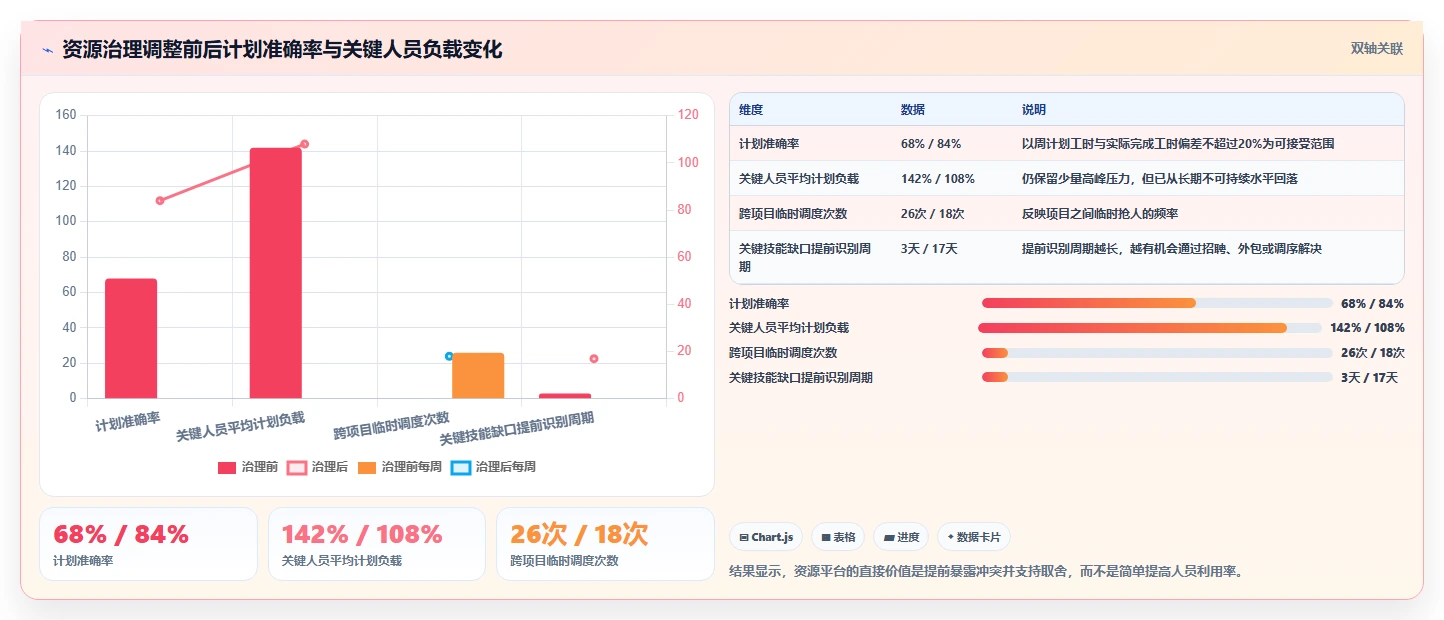Screen dimensions: 1444x620
Task: Click the blue point beside the orange bar
Action: 449,356
